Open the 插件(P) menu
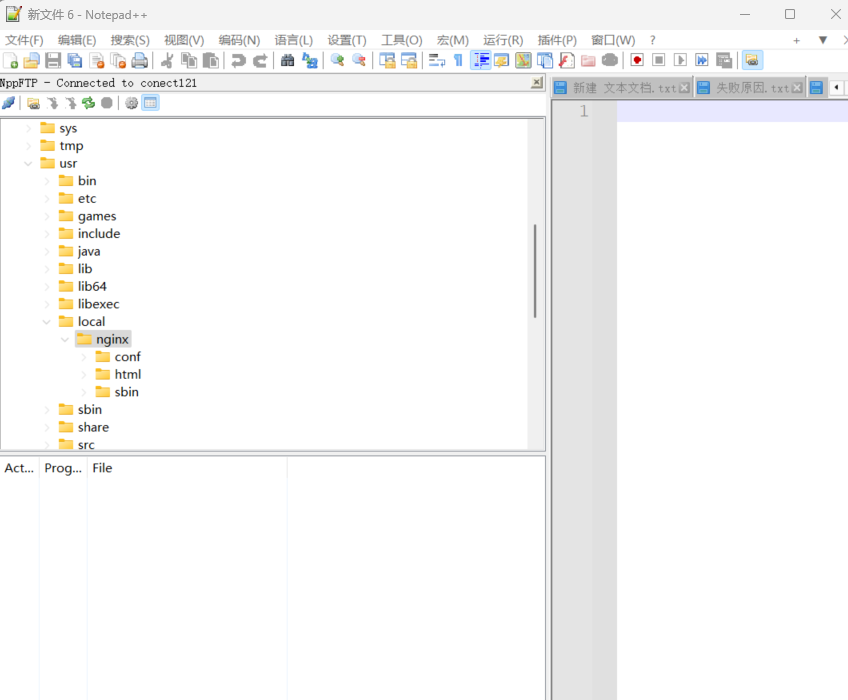This screenshot has height=700, width=848. tap(556, 40)
